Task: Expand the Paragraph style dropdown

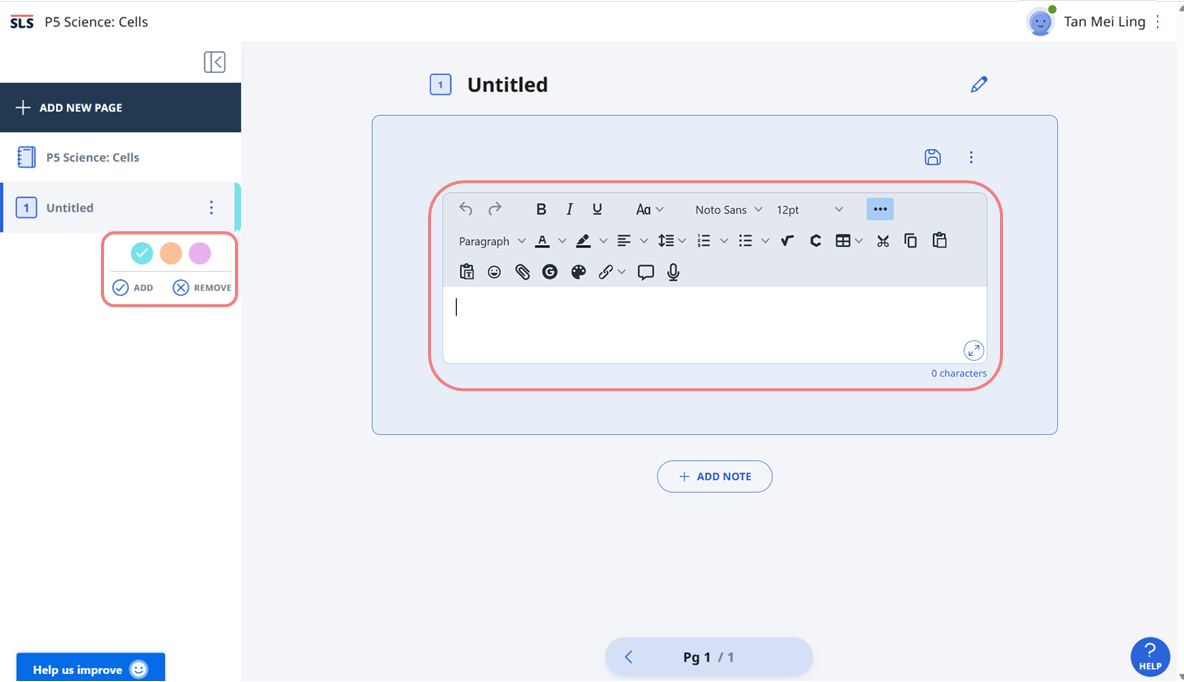Action: click(491, 241)
